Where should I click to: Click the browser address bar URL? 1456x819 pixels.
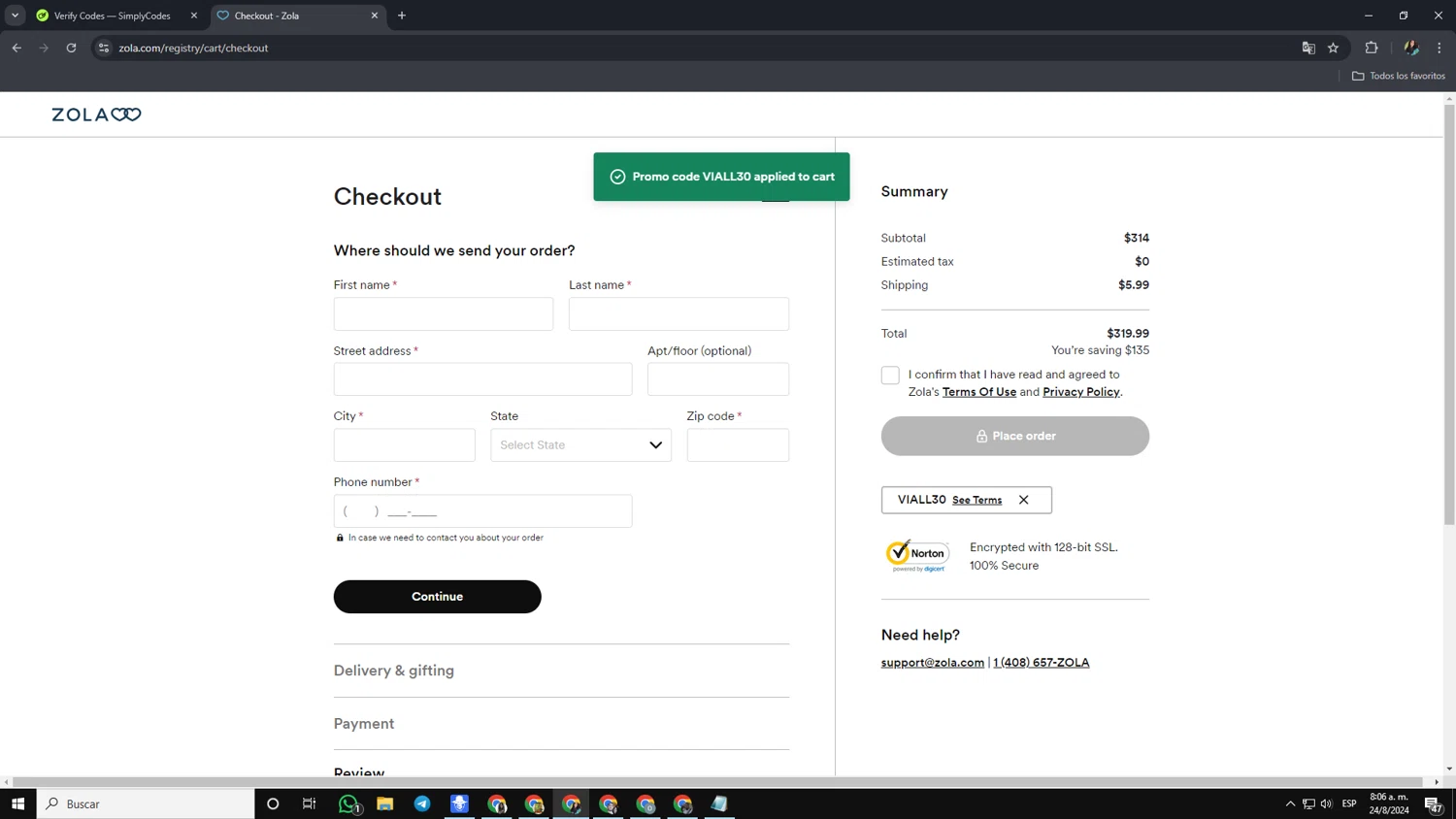pos(193,48)
